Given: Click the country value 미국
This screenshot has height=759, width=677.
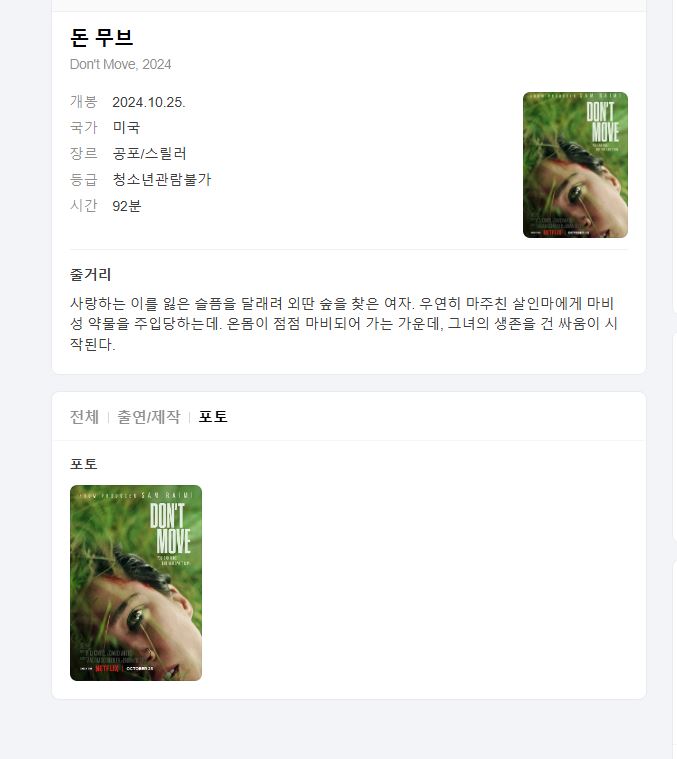Looking at the screenshot, I should coord(126,127).
